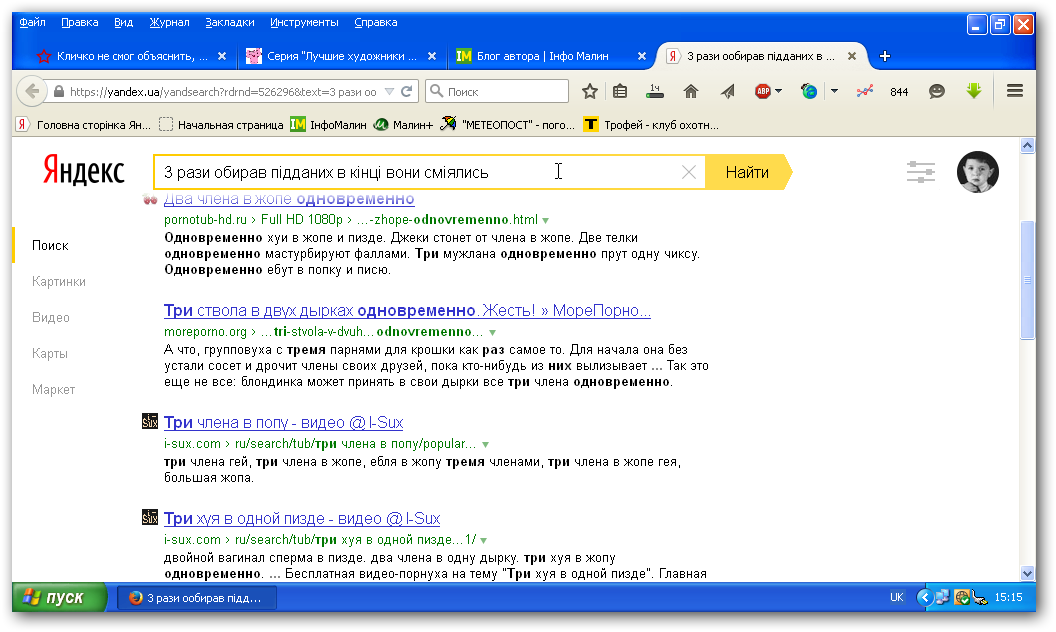This screenshot has height=632, width=1056.
Task: Select Видео in the Yandex sidebar
Action: (51, 317)
